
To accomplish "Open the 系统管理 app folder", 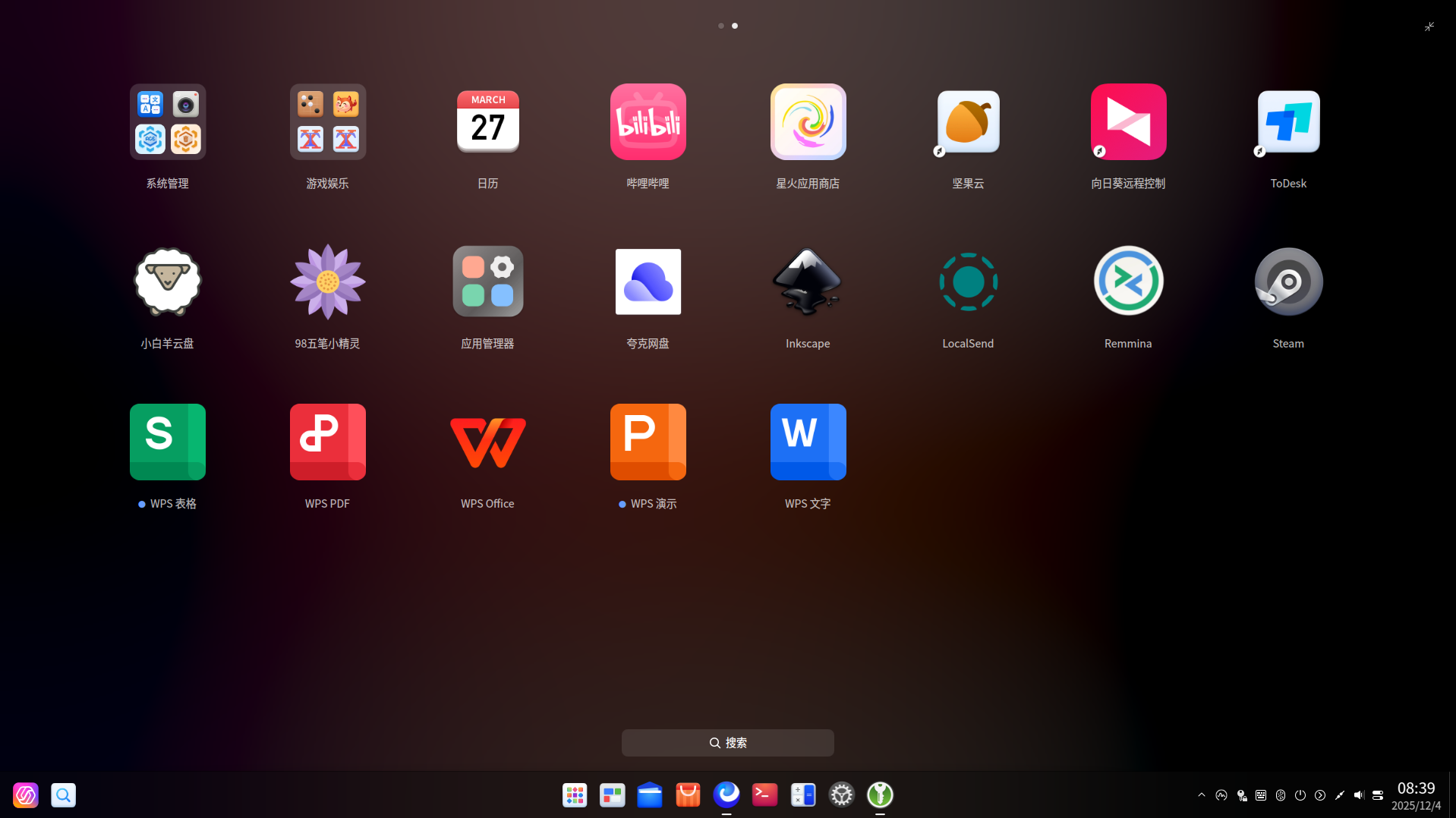I will (168, 121).
